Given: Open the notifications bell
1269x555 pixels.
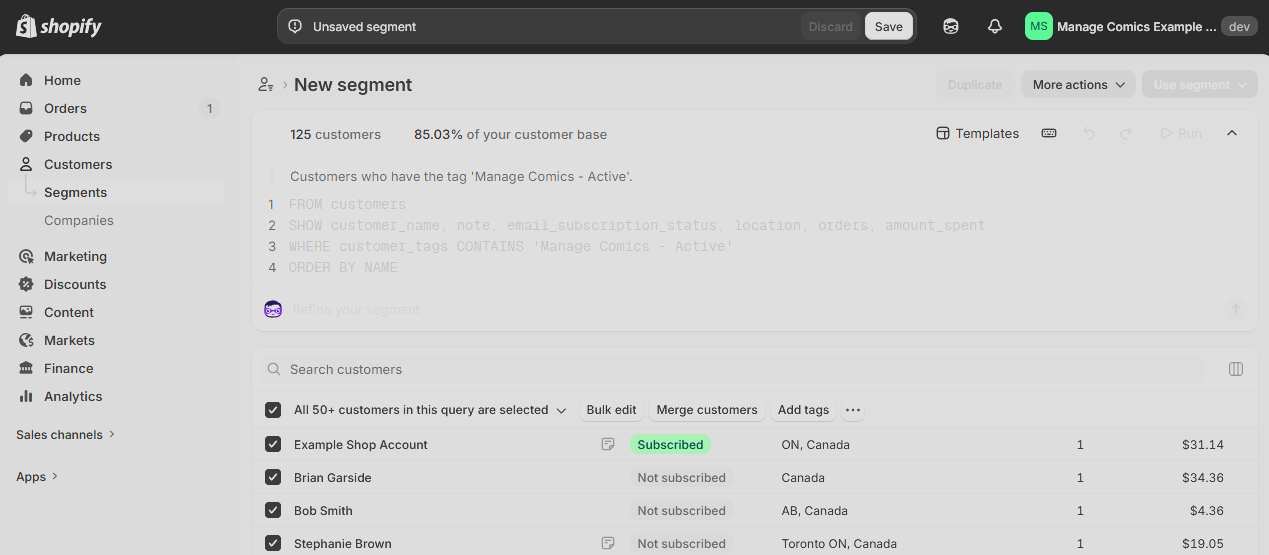Looking at the screenshot, I should point(995,27).
